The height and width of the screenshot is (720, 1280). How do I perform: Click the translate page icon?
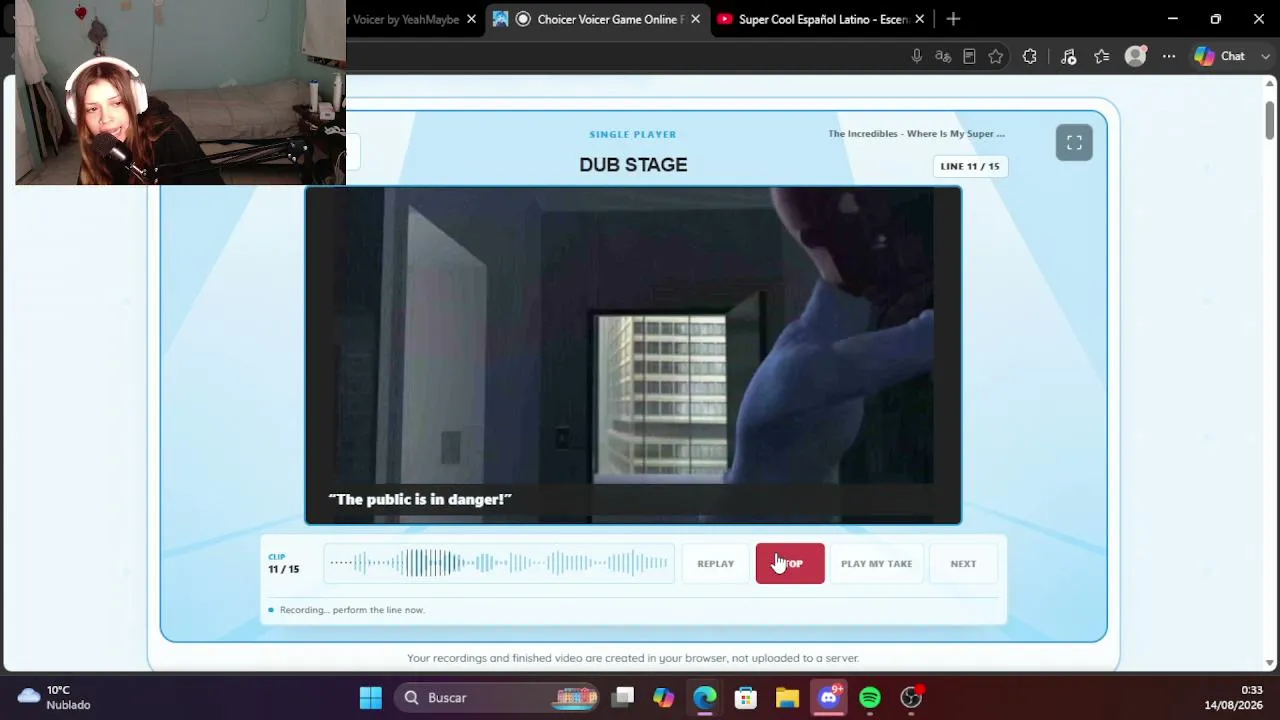pyautogui.click(x=943, y=57)
